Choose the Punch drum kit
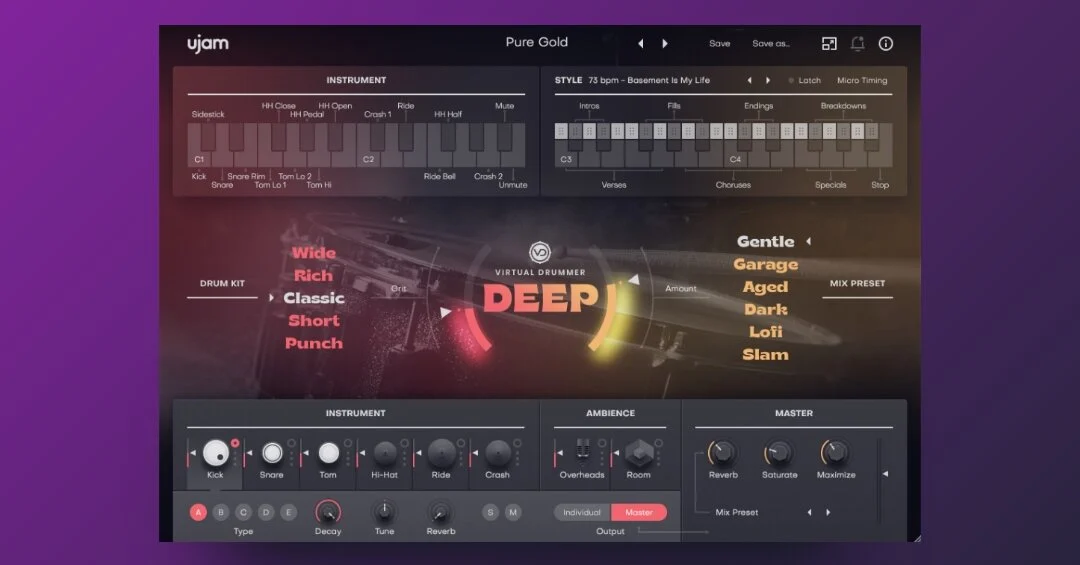 [x=314, y=343]
